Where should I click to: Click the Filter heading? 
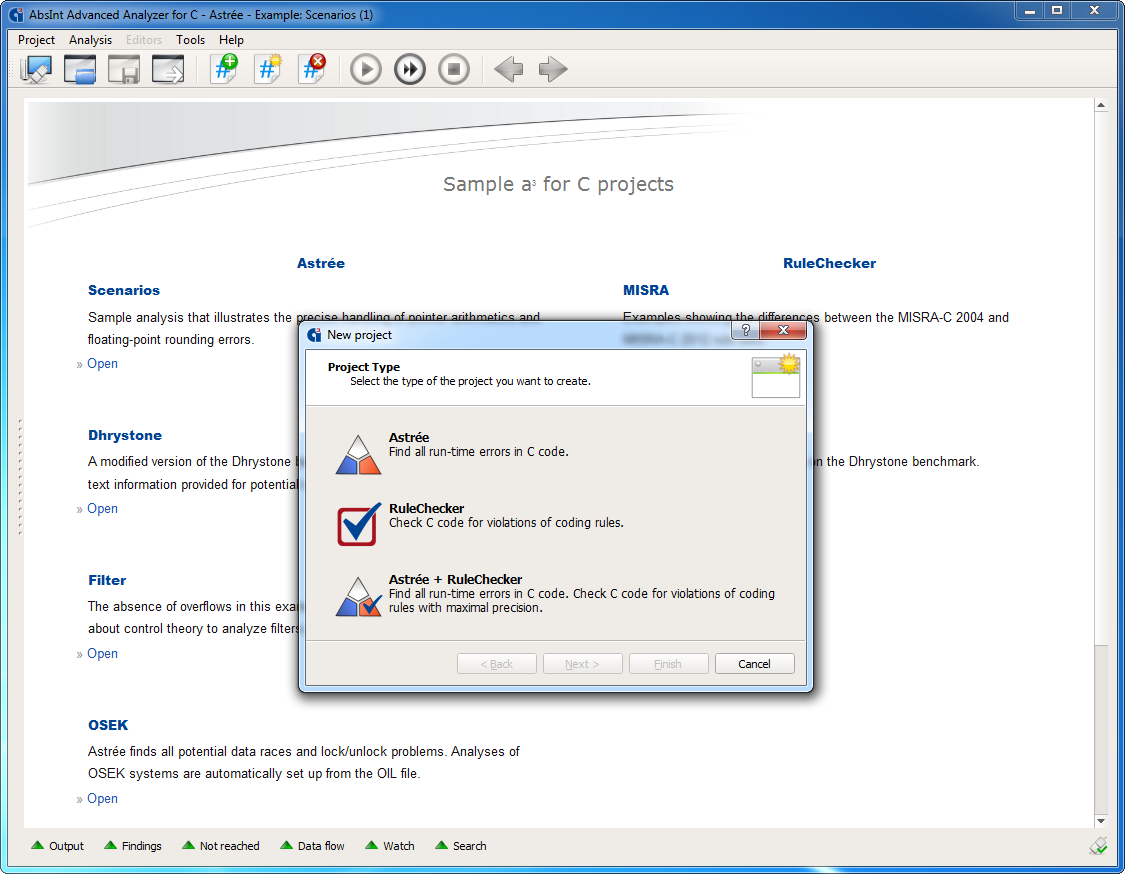coord(107,581)
